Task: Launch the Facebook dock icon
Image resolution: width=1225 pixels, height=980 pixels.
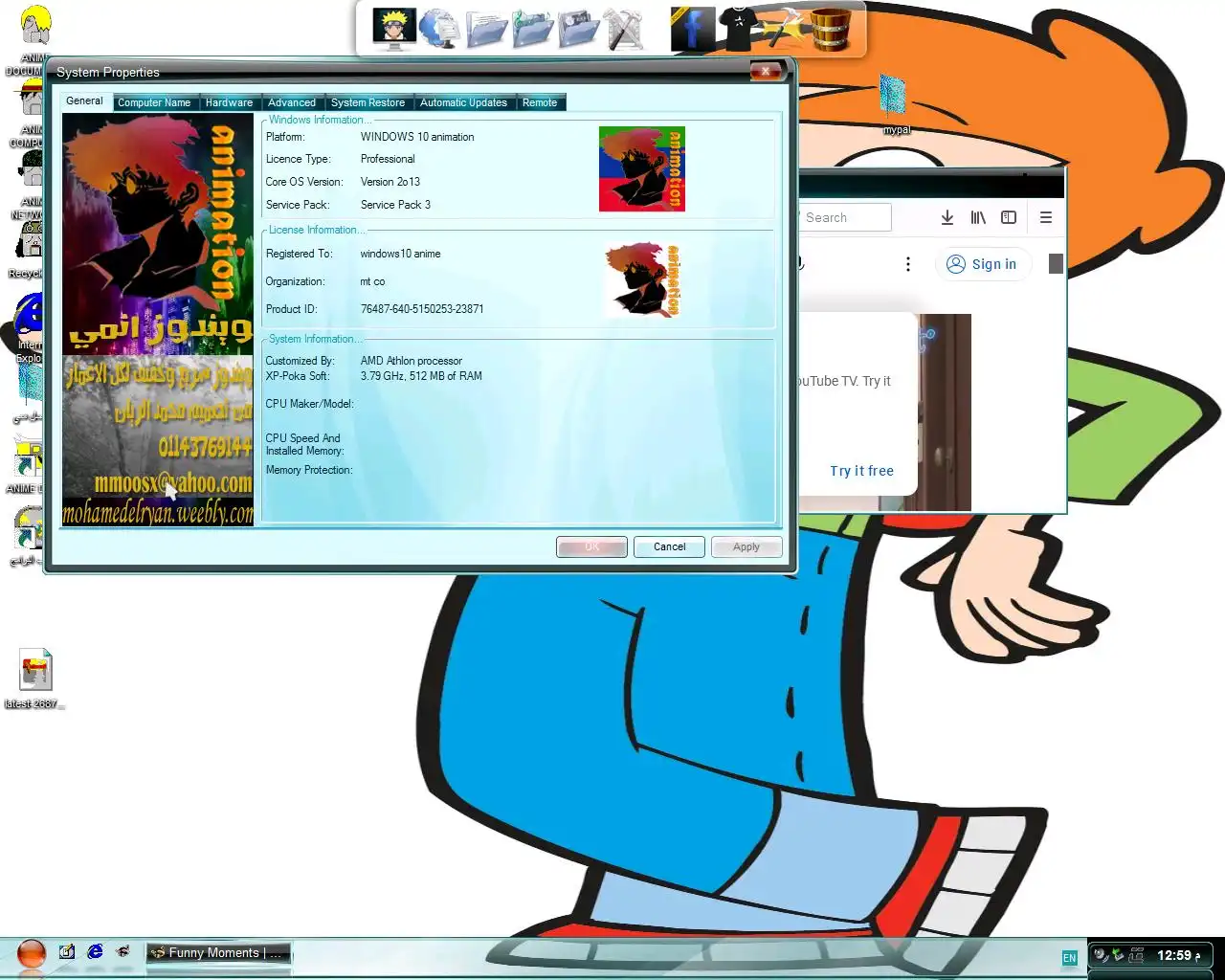Action: click(x=692, y=29)
